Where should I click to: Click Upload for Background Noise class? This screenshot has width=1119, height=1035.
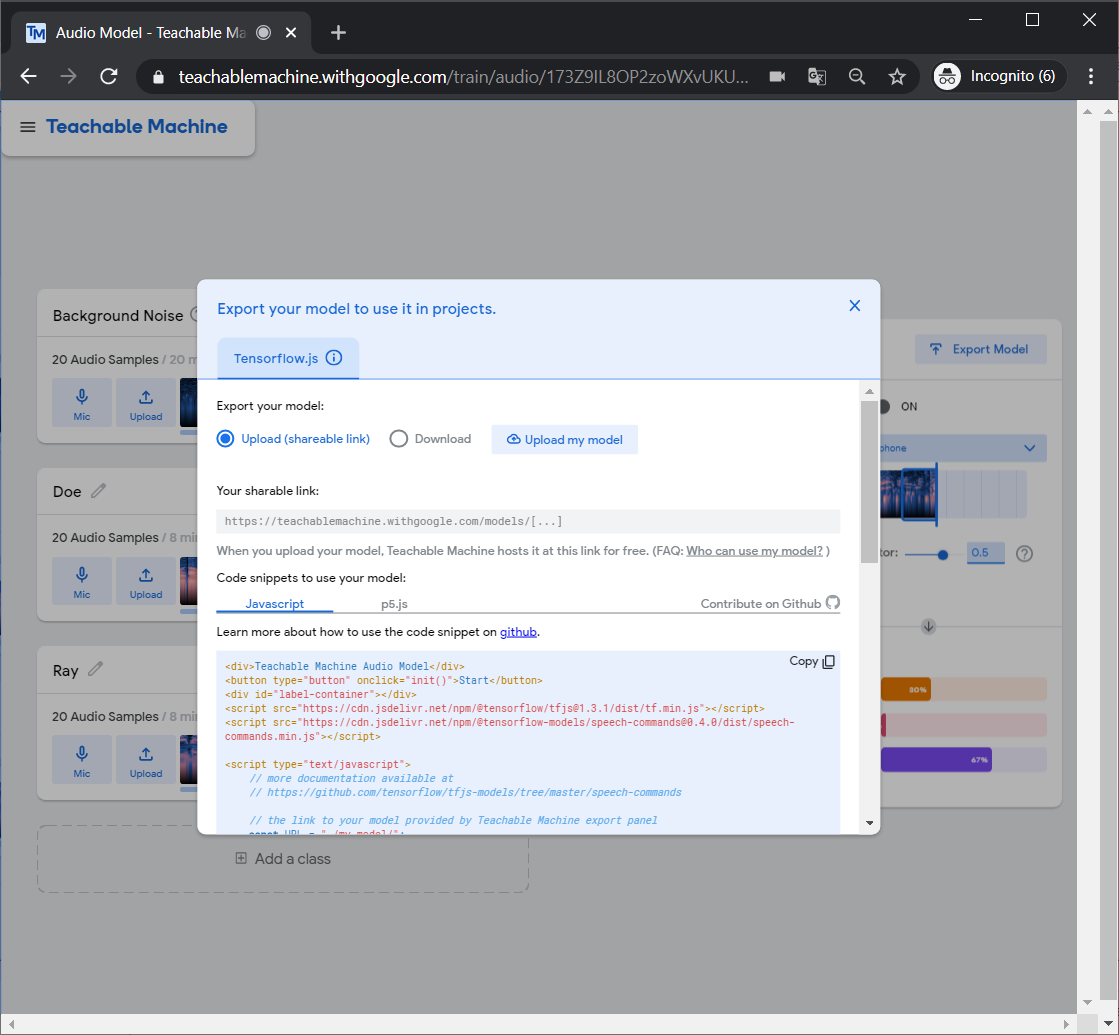click(x=146, y=403)
